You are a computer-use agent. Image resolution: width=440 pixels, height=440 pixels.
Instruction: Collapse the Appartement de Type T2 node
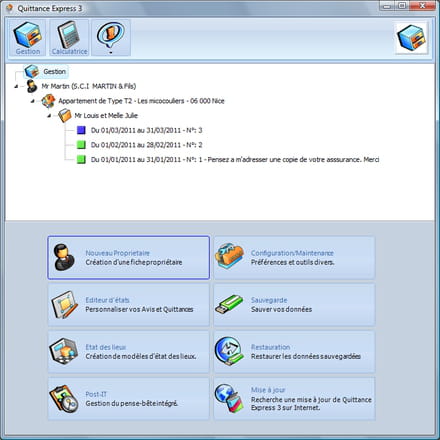[x=32, y=101]
